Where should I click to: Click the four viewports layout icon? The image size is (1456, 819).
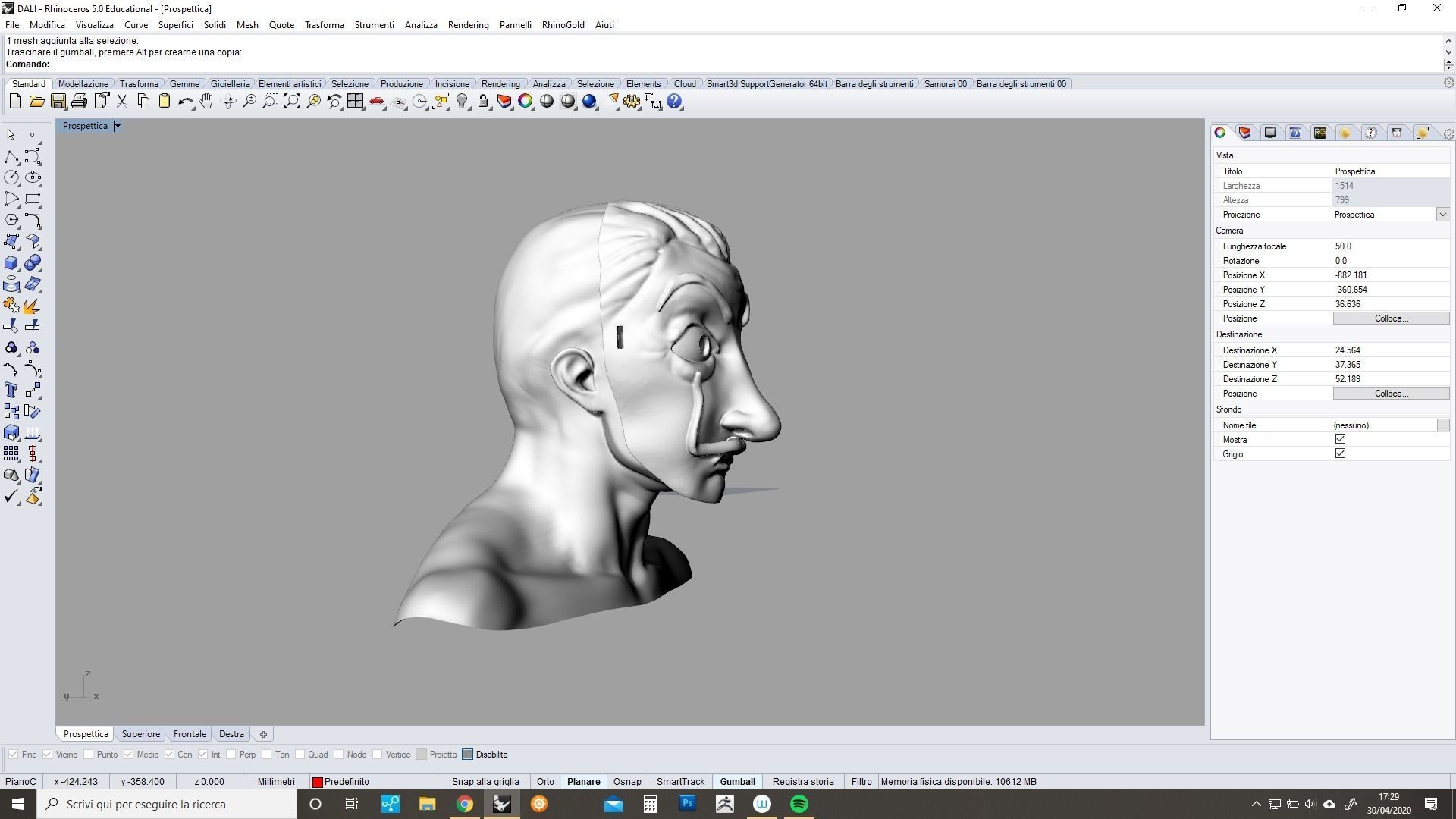tap(356, 102)
